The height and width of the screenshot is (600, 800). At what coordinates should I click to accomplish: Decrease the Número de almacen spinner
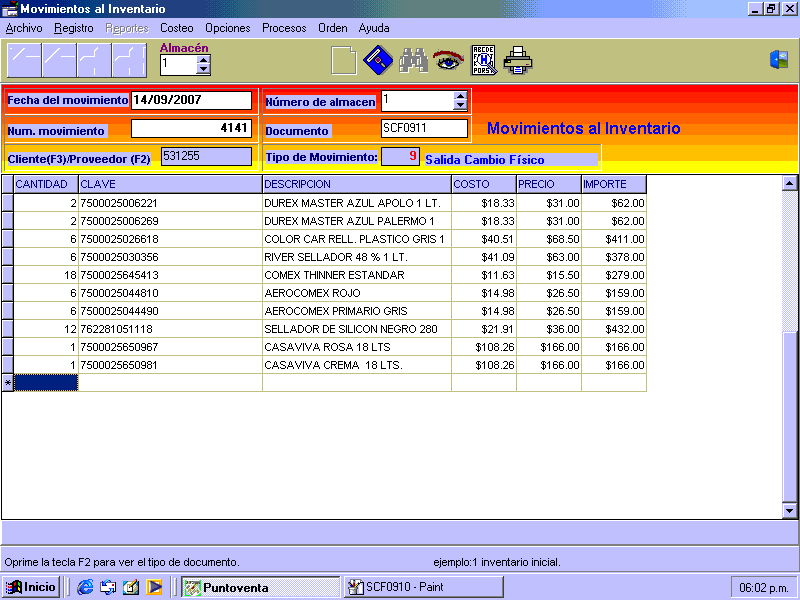click(x=460, y=105)
